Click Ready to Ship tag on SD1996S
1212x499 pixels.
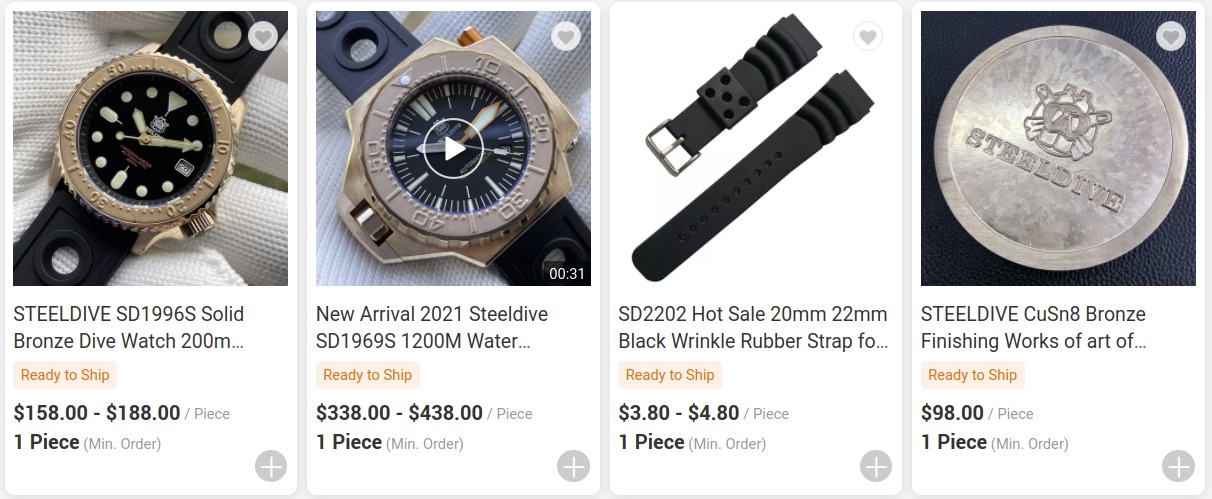pyautogui.click(x=65, y=375)
